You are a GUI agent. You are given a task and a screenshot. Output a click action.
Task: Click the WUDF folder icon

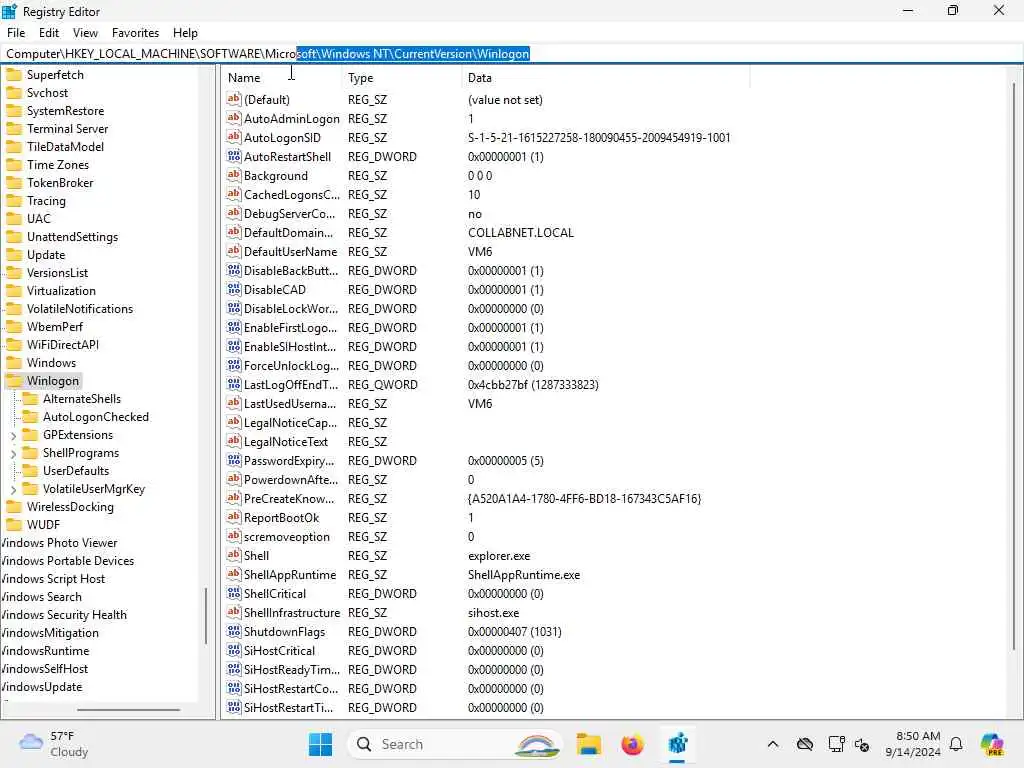14,524
